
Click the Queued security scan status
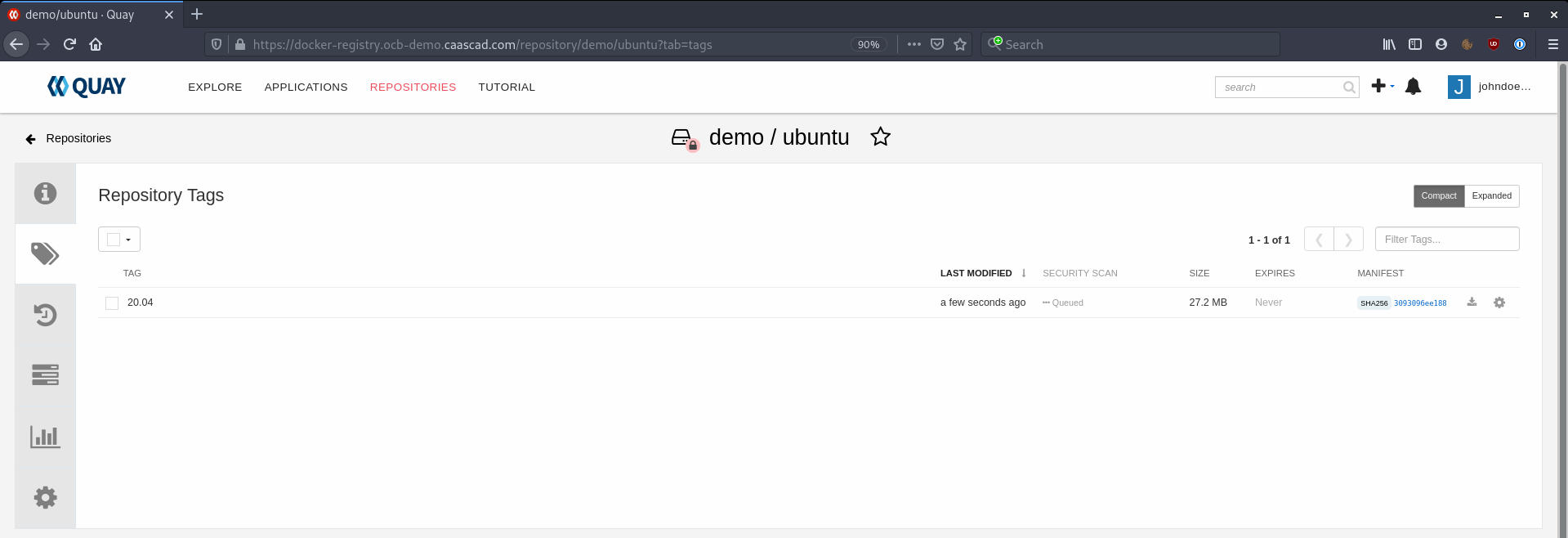pos(1063,303)
